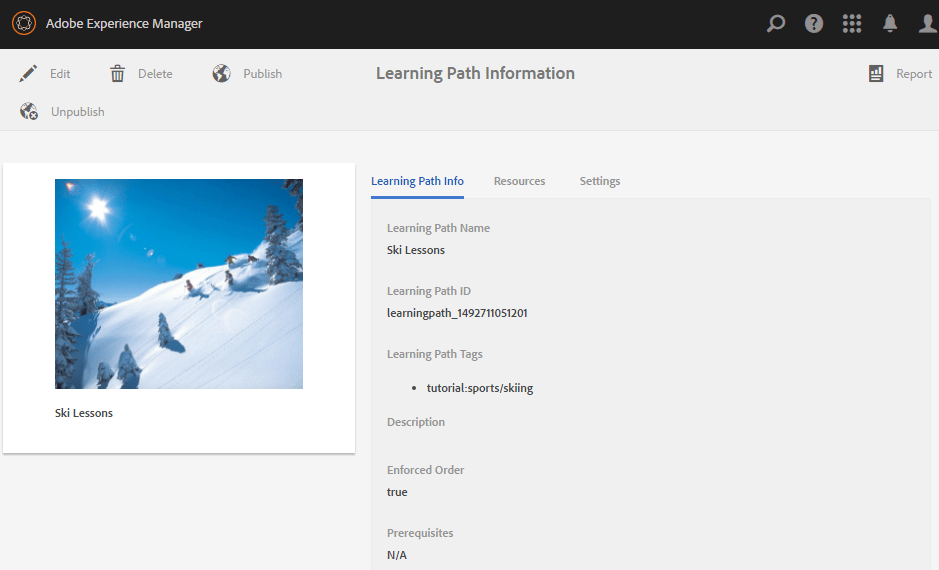Switch to the Resources tab
This screenshot has height=570, width=939.
[519, 181]
